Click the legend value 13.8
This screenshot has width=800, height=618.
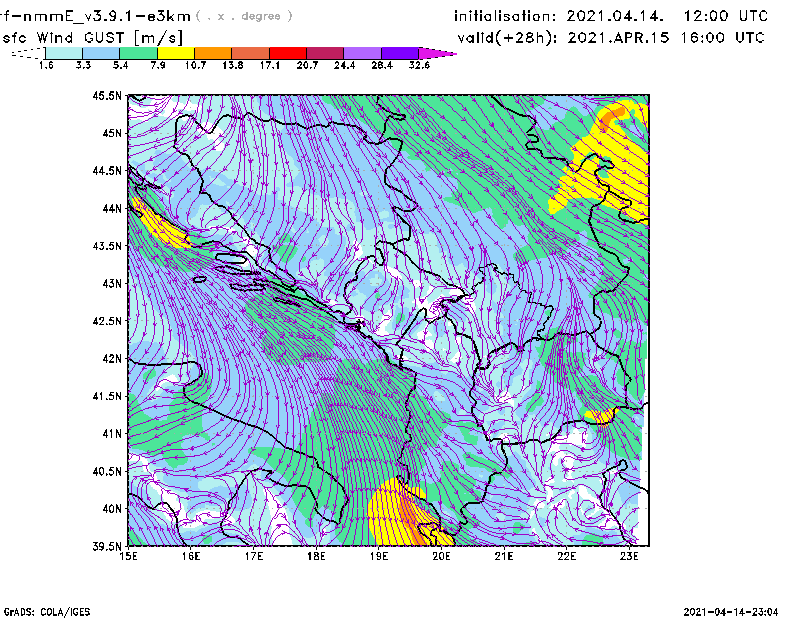coord(233,65)
